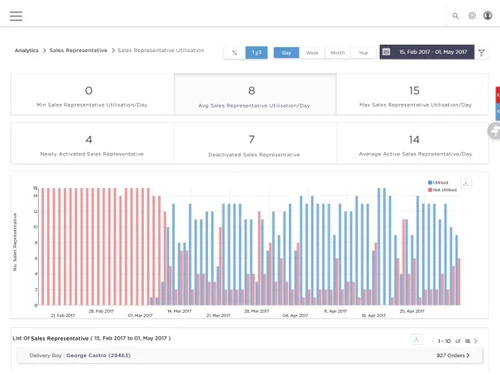
Task: Toggle Not Utilised legend series
Action: (442, 190)
